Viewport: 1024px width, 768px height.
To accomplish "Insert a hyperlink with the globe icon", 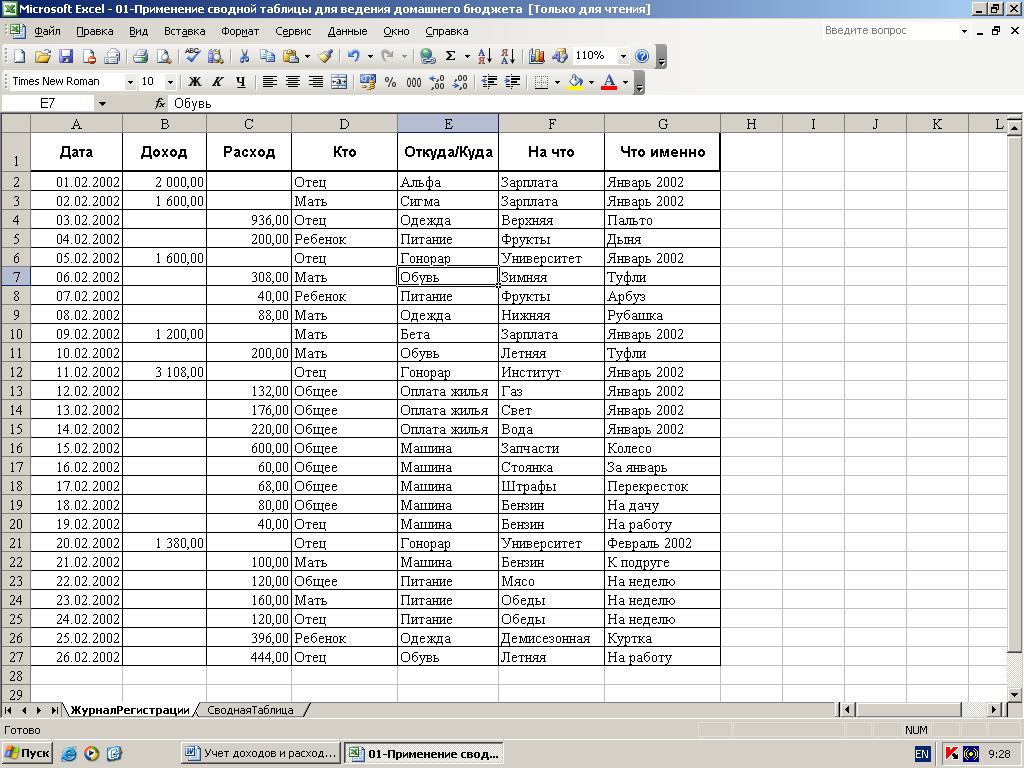I will [428, 56].
